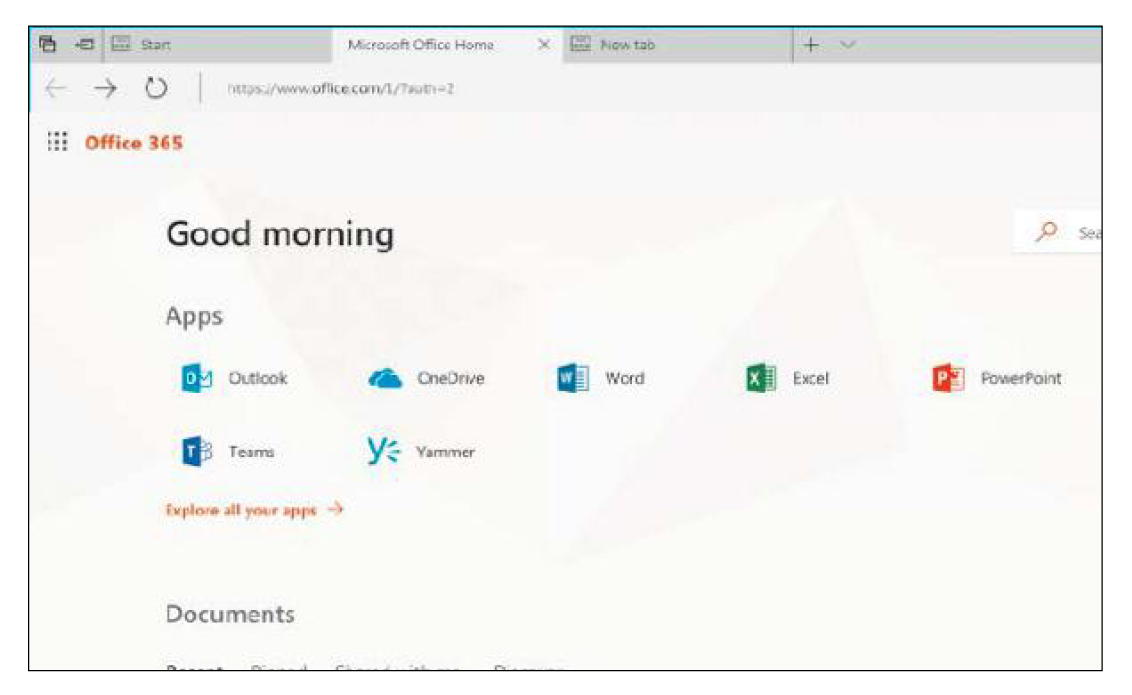Launch the PowerPoint app icon

click(949, 378)
